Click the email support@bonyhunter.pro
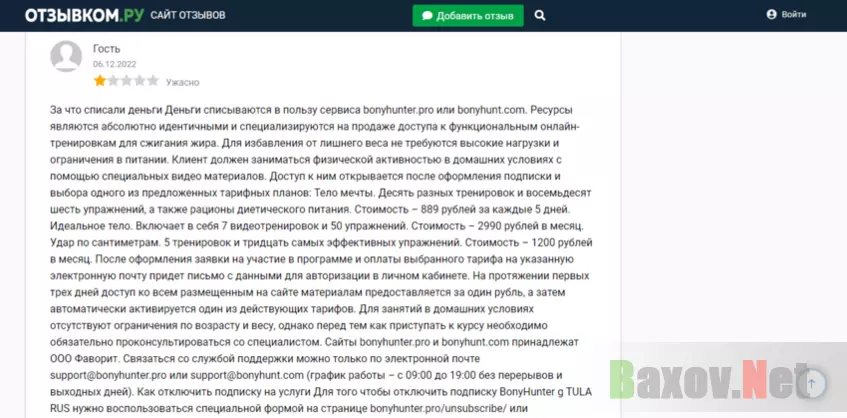This screenshot has width=847, height=418. tap(108, 375)
